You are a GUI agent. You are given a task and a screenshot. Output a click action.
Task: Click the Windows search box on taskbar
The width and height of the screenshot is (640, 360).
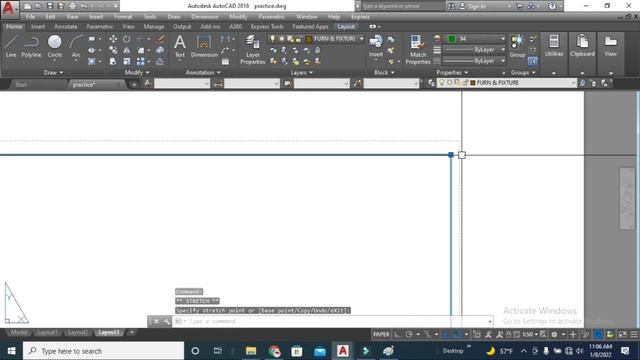[x=103, y=351]
